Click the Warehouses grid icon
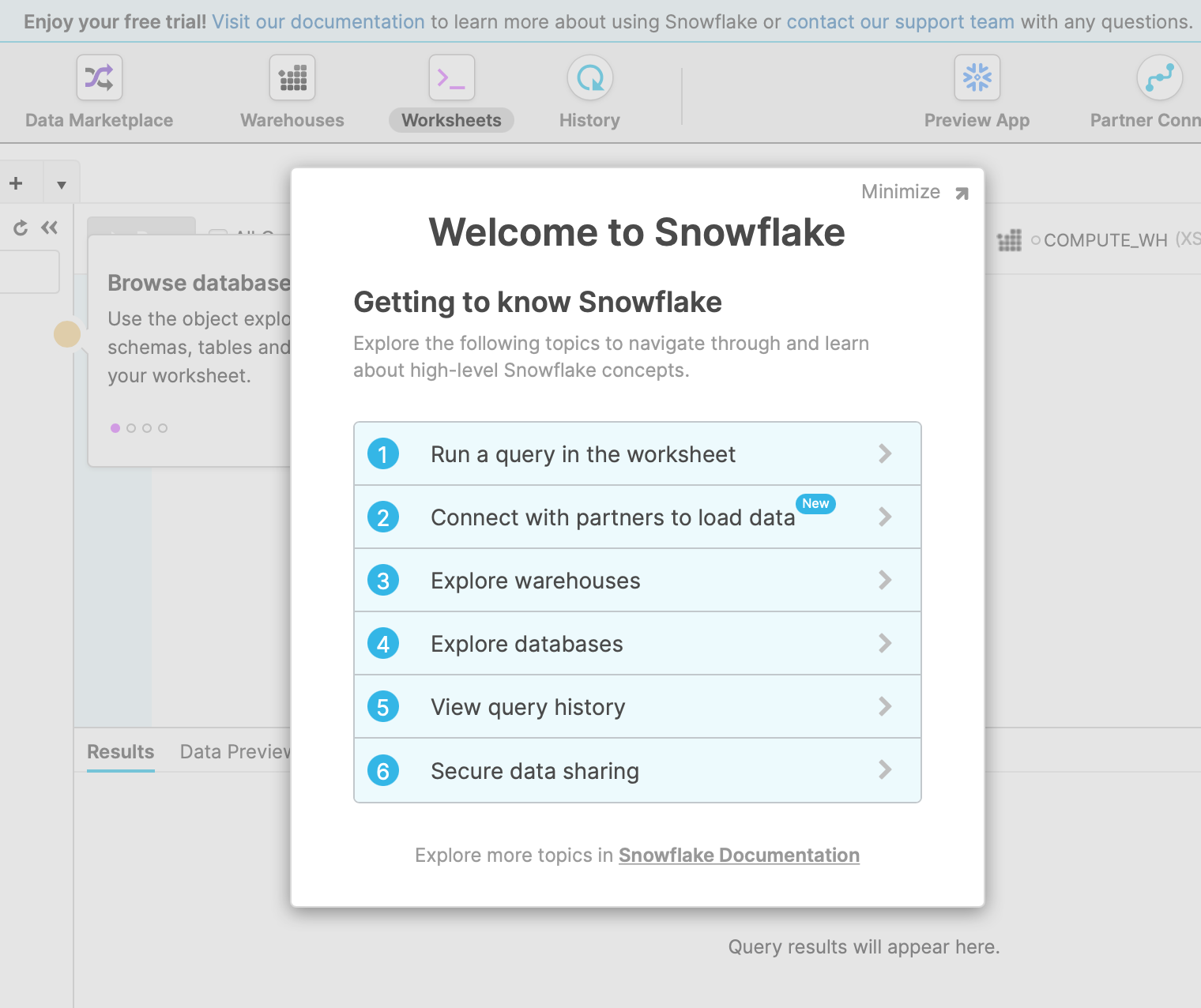 click(x=292, y=78)
